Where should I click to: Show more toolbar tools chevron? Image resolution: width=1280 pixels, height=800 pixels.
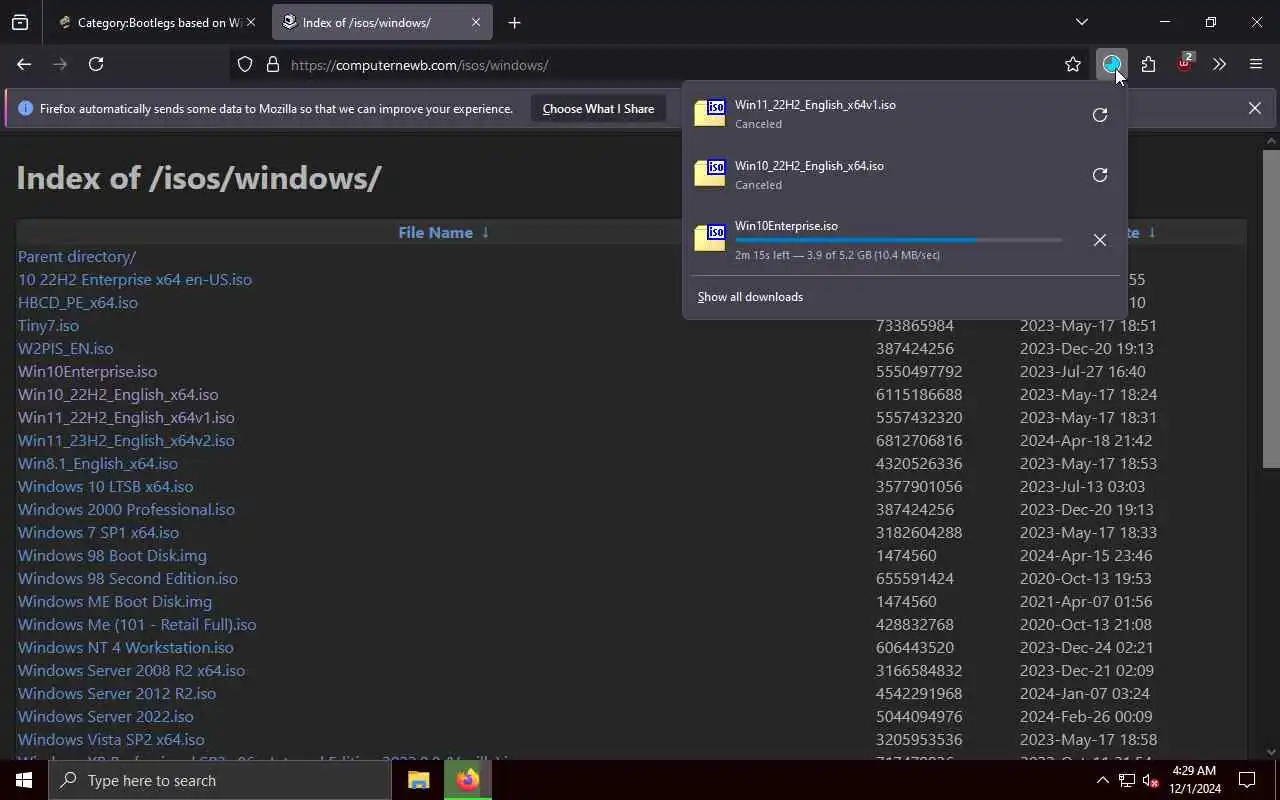click(1219, 64)
